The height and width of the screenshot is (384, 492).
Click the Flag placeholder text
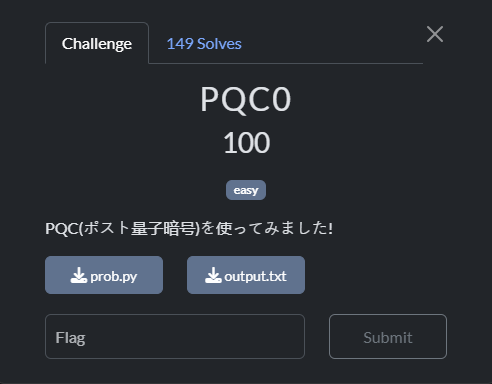coord(70,338)
